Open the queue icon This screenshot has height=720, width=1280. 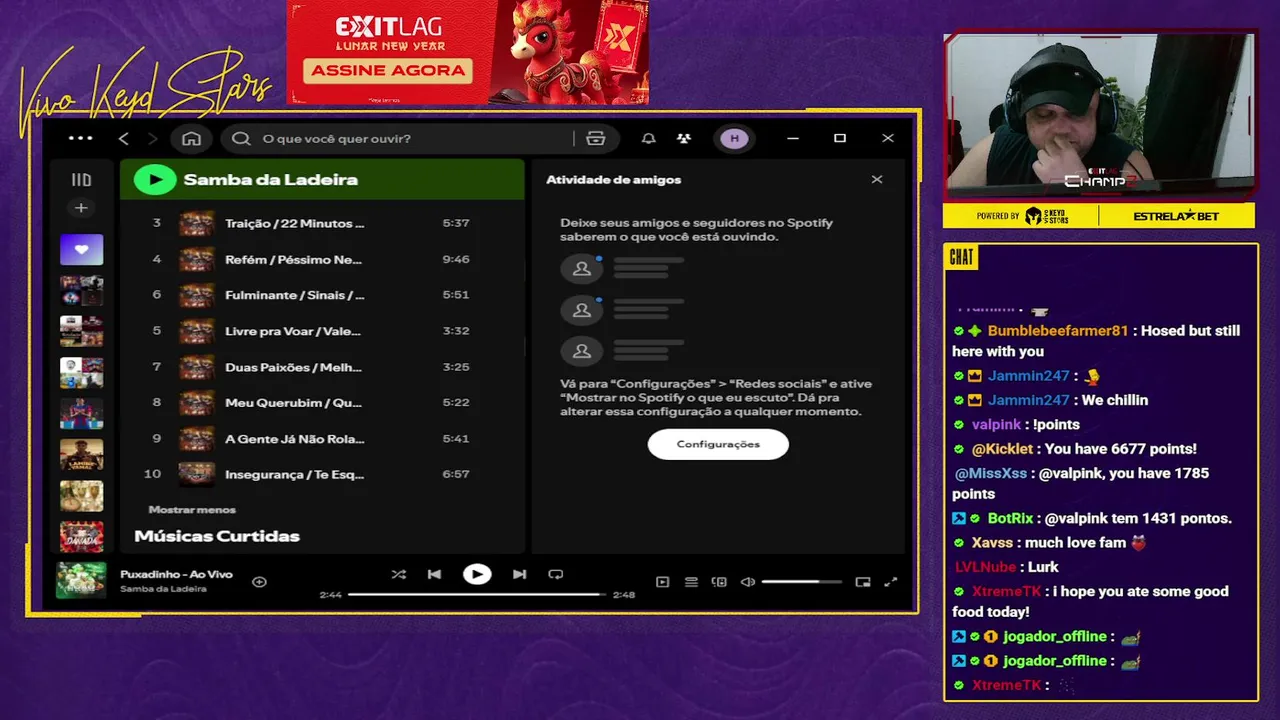[x=691, y=581]
